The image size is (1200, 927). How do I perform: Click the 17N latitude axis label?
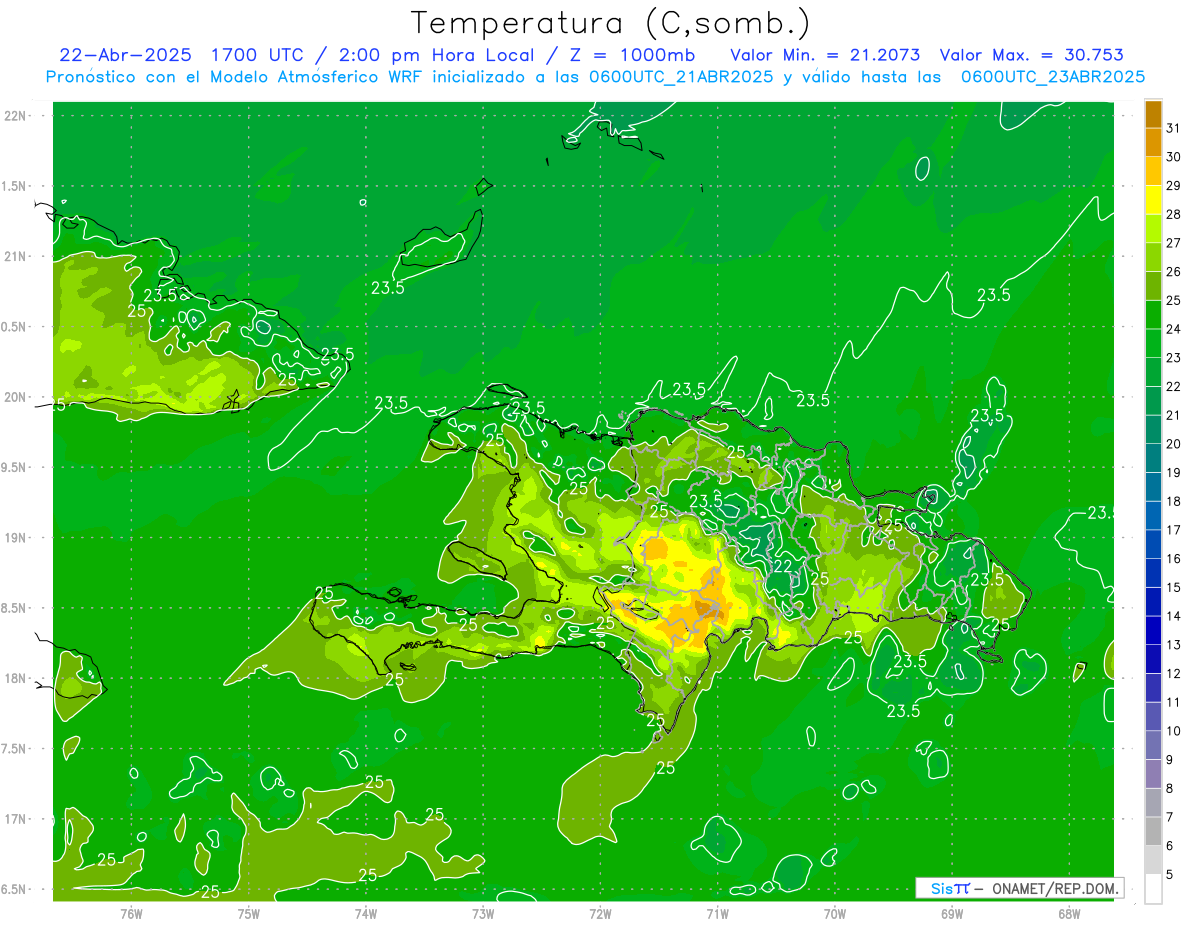click(17, 819)
